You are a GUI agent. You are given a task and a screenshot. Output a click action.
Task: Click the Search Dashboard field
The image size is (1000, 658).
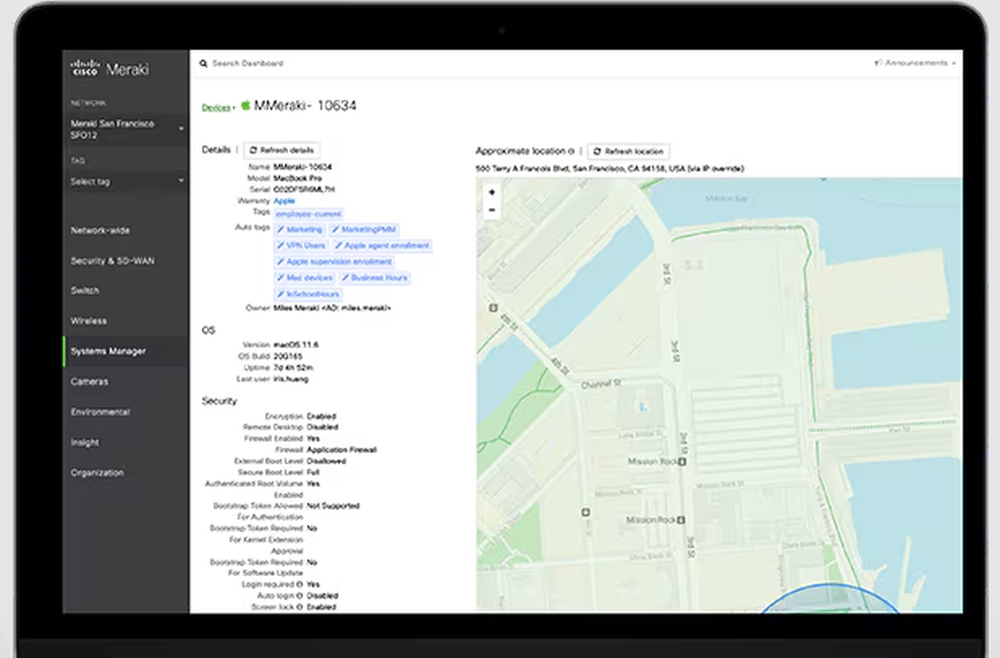(247, 64)
